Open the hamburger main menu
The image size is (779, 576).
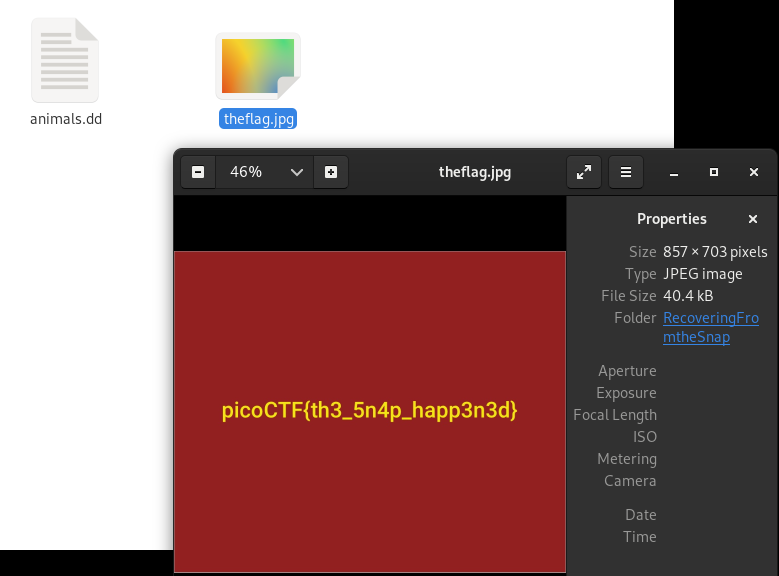click(x=626, y=172)
